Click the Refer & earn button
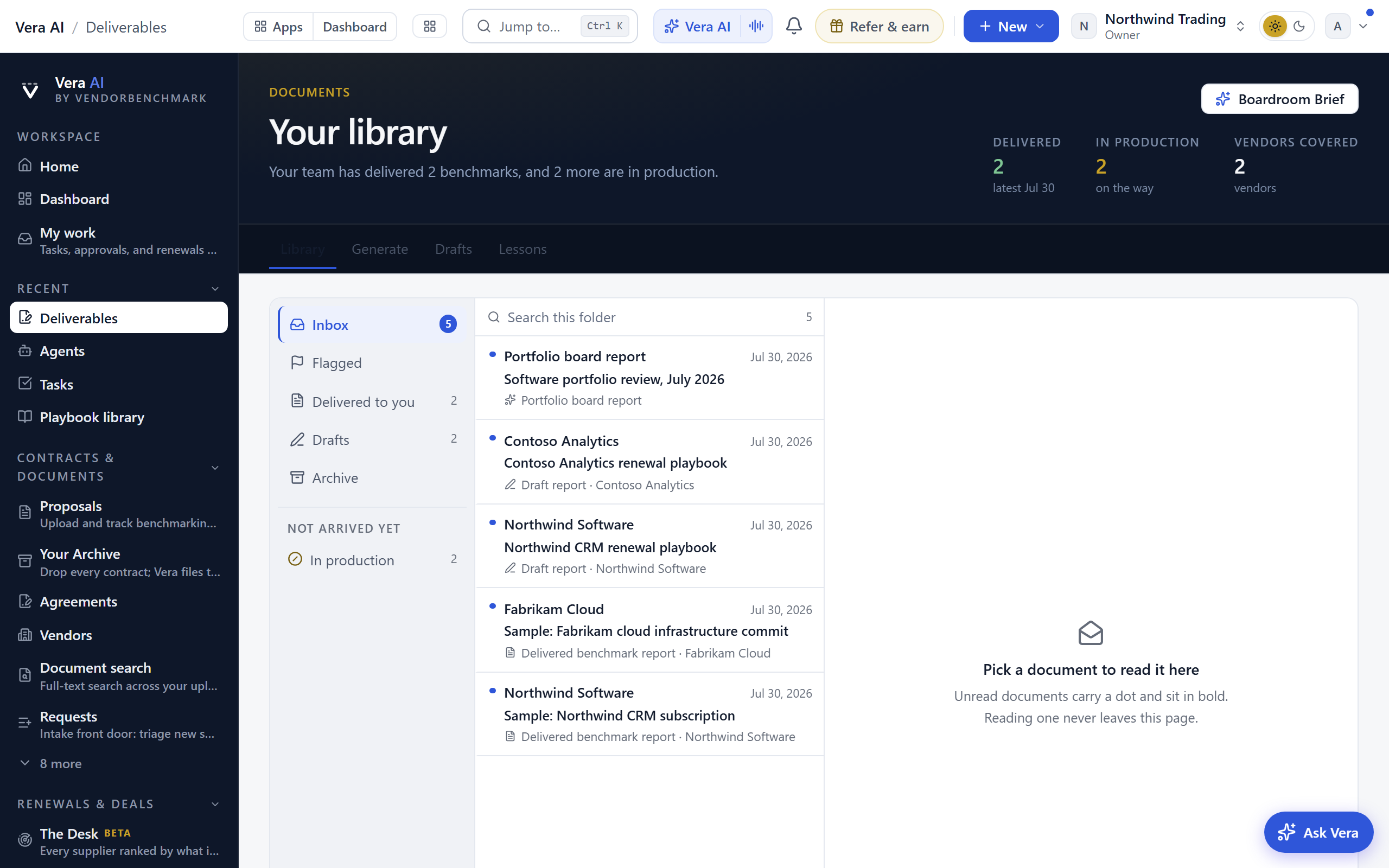 (x=879, y=27)
